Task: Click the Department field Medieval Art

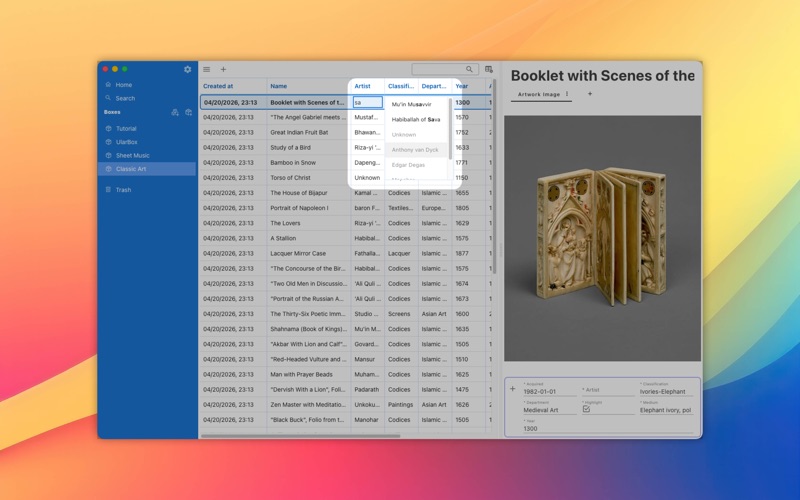Action: coord(549,410)
